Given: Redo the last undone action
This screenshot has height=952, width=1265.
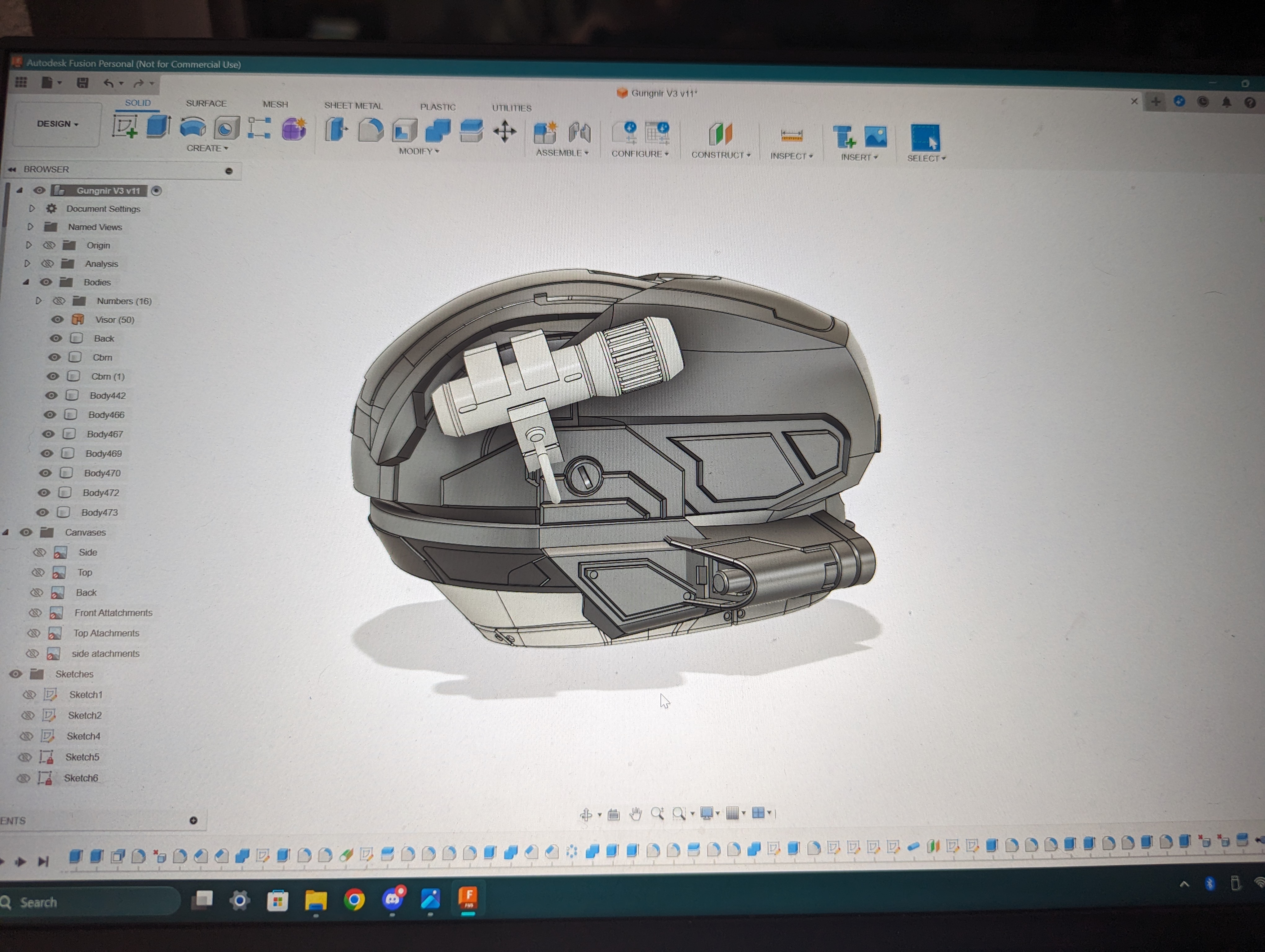Looking at the screenshot, I should (138, 84).
